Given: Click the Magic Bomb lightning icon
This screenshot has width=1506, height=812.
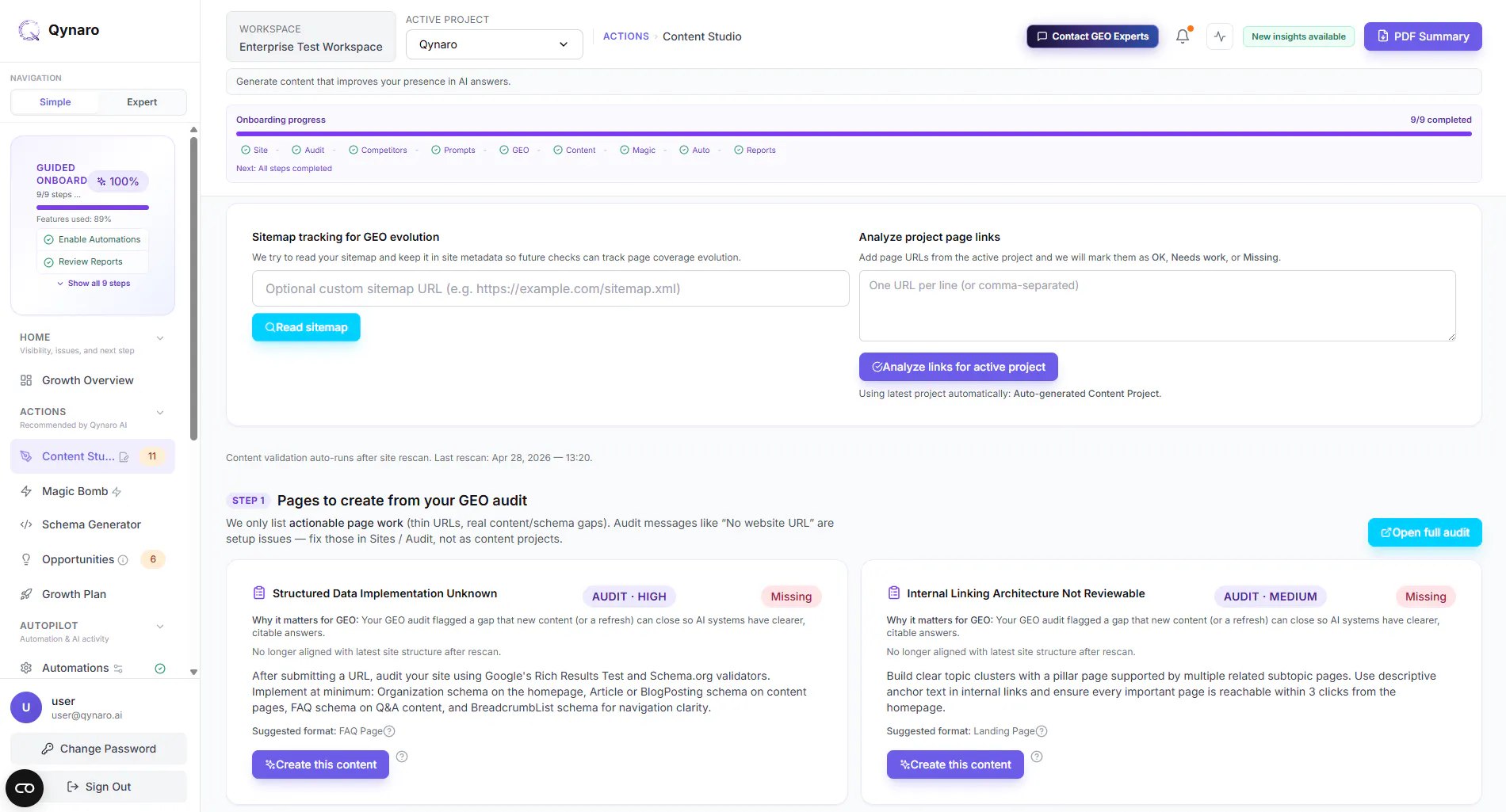Looking at the screenshot, I should [26, 491].
